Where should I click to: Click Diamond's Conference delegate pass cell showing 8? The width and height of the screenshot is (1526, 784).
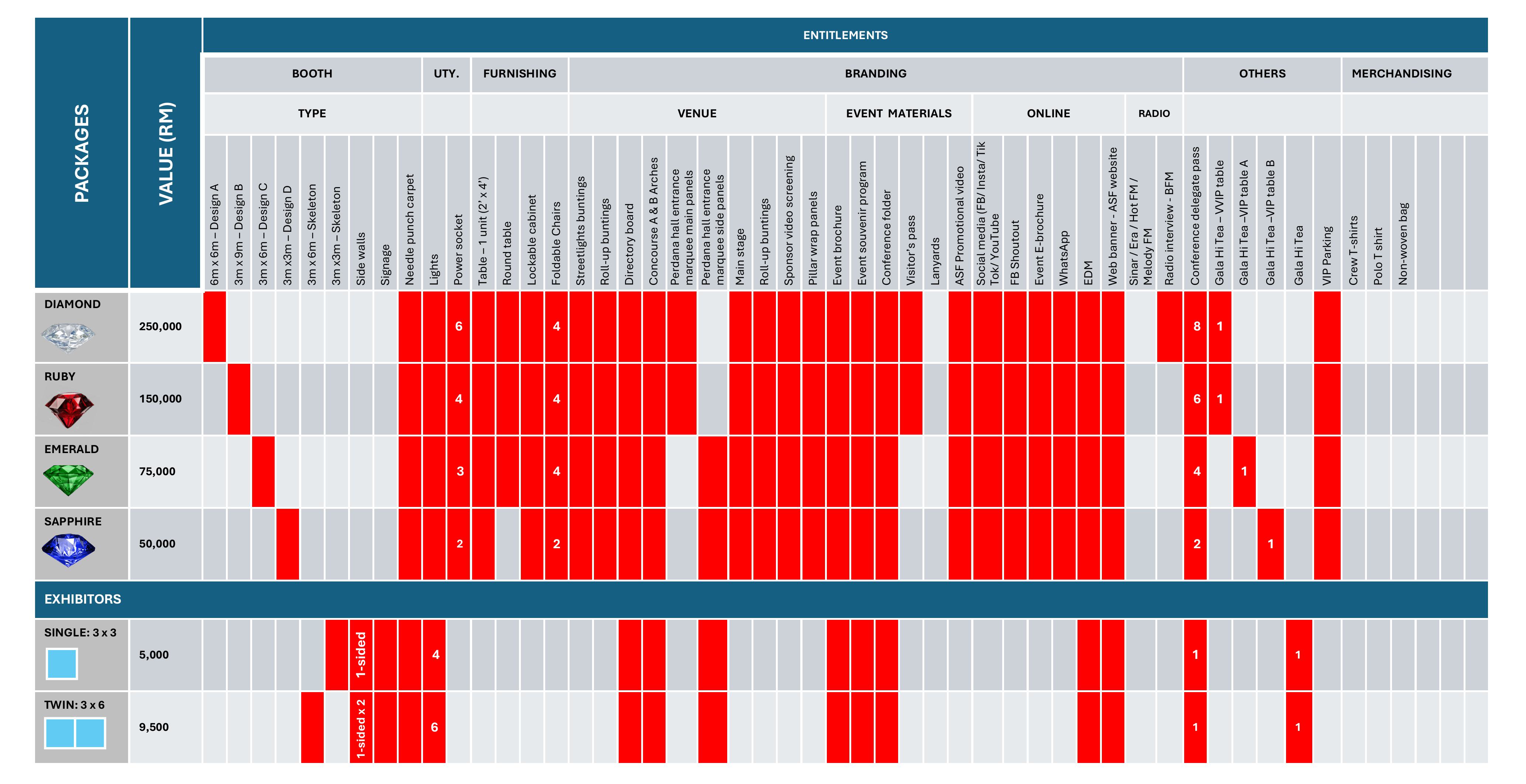click(x=1196, y=326)
